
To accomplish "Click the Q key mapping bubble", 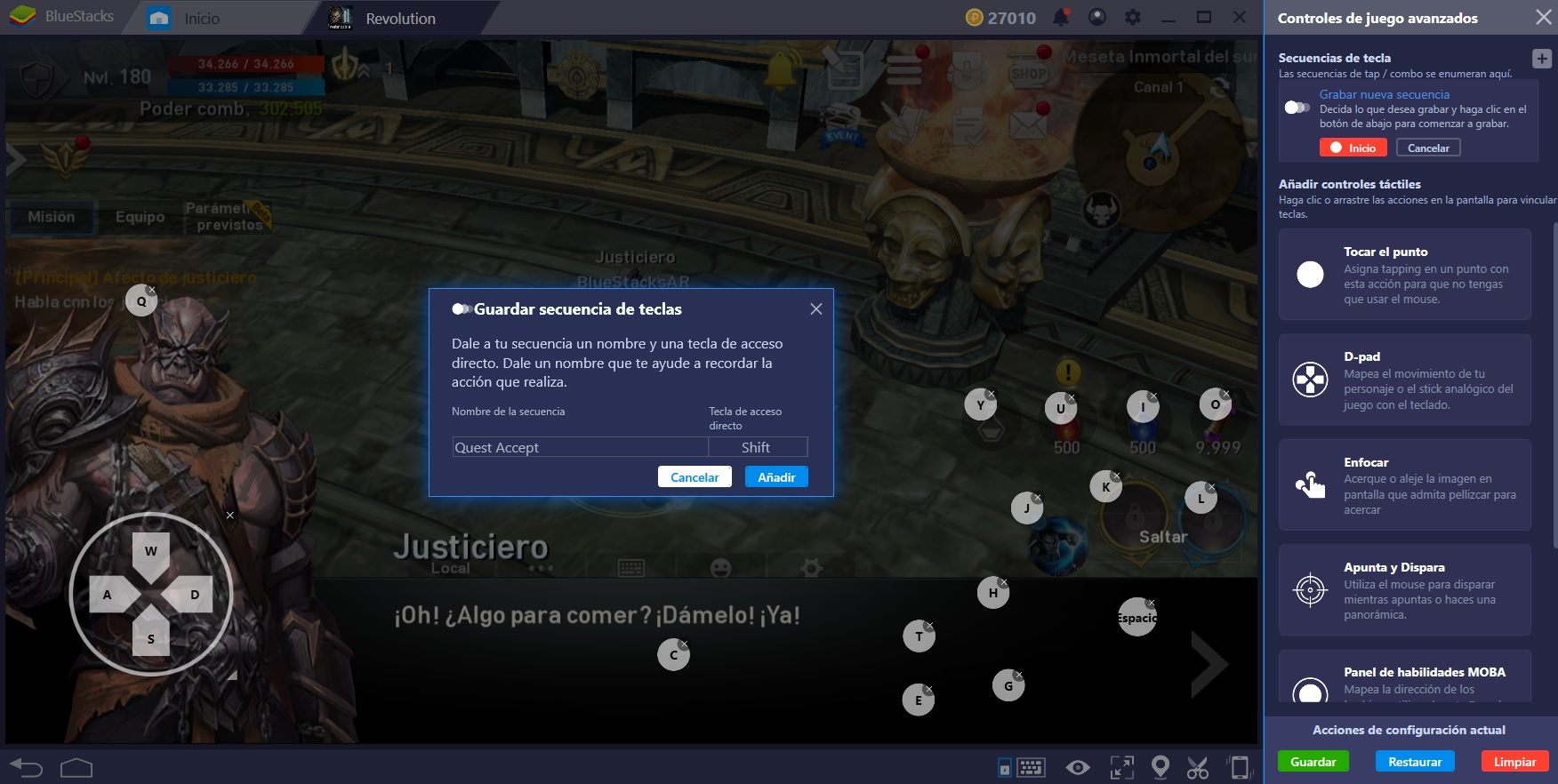I will (141, 301).
